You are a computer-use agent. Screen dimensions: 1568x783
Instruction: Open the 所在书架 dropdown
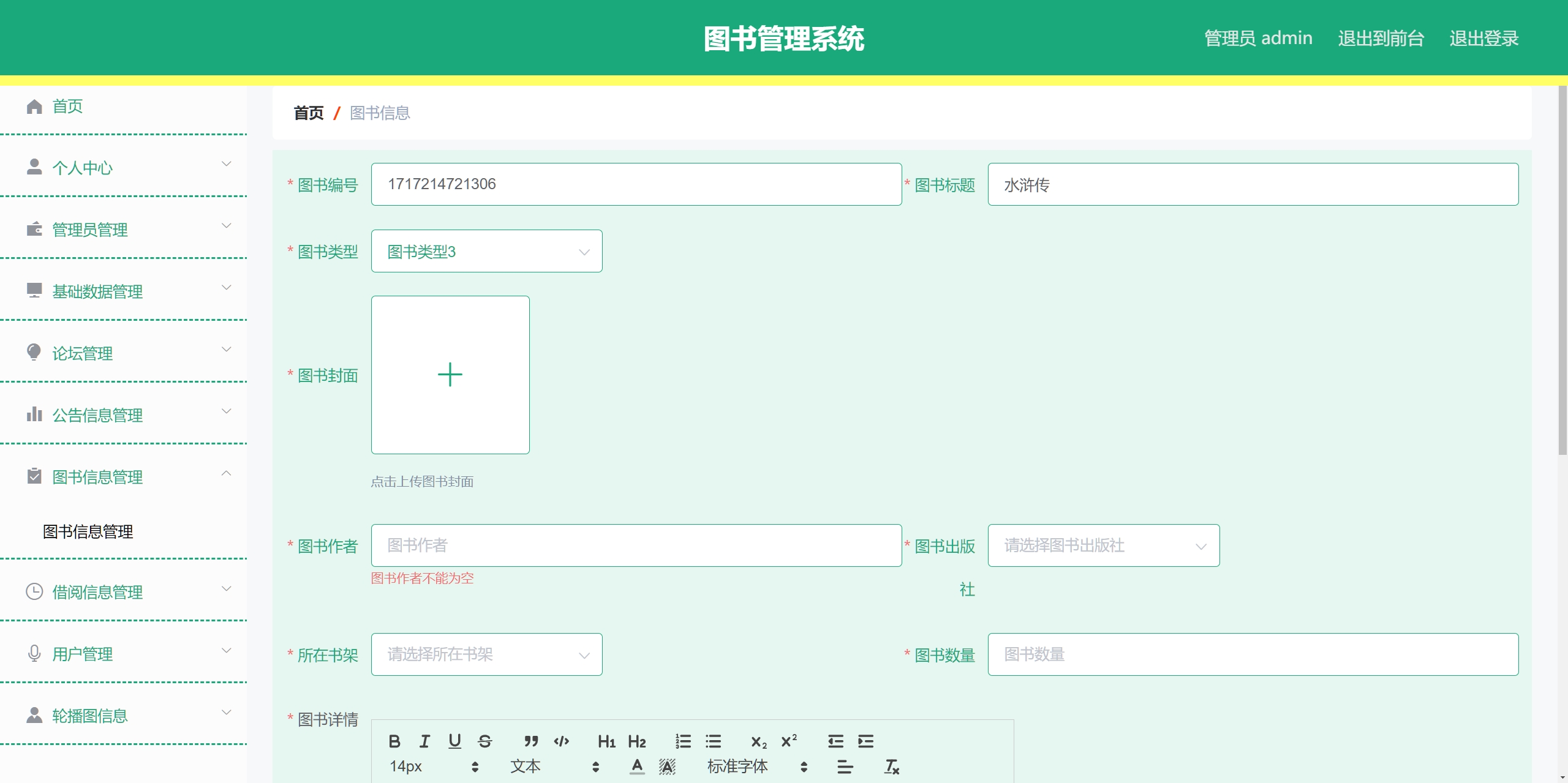(487, 654)
